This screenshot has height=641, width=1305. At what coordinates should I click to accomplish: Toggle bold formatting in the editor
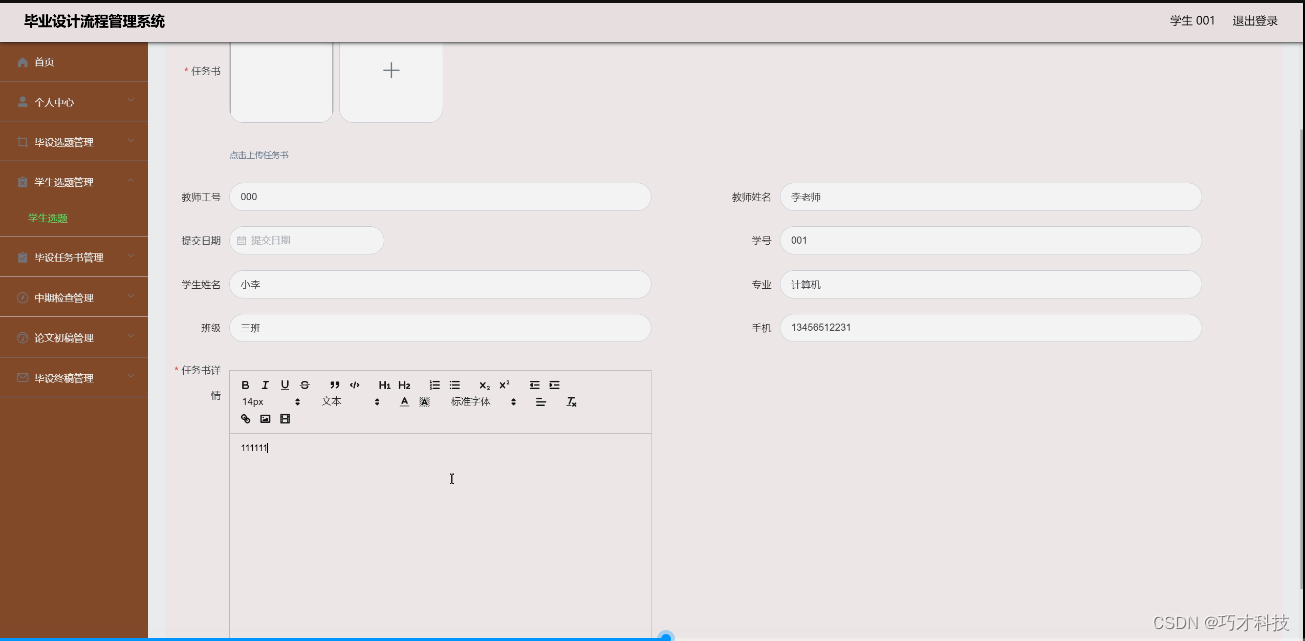coord(245,384)
